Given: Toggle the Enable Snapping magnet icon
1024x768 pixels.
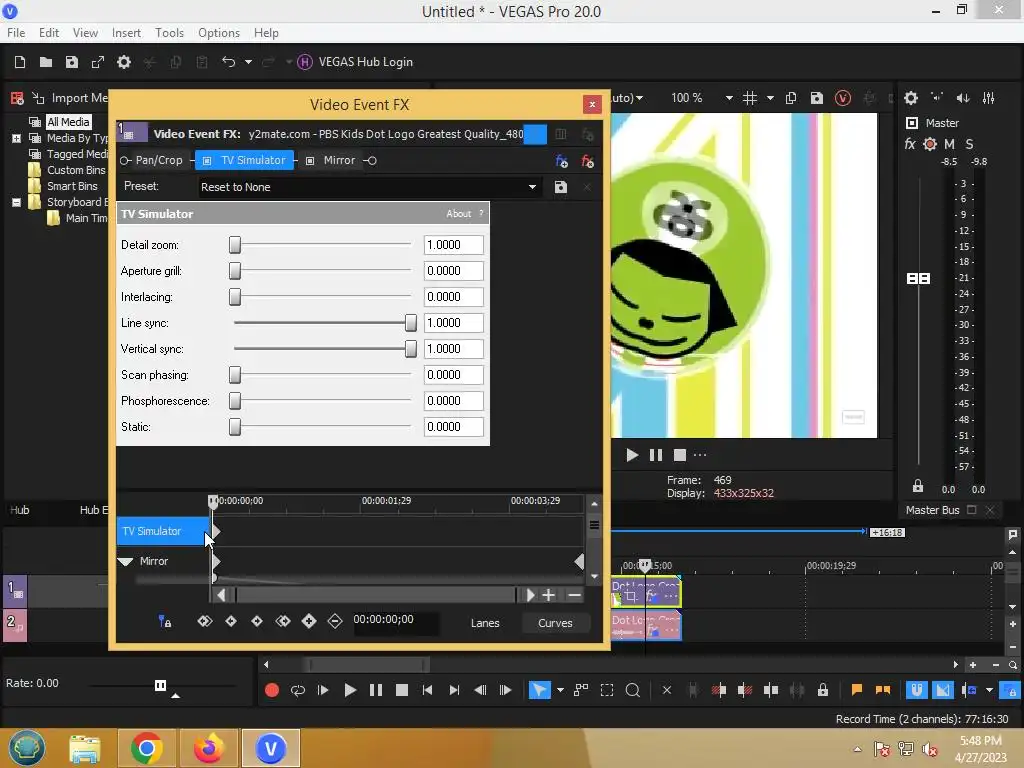Looking at the screenshot, I should 916,690.
